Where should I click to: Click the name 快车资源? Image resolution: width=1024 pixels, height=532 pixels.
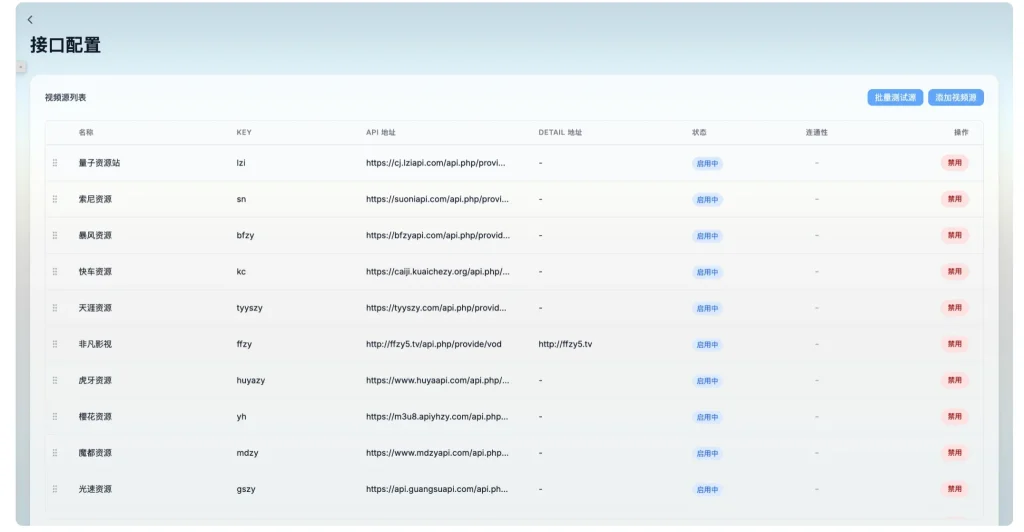click(x=95, y=272)
